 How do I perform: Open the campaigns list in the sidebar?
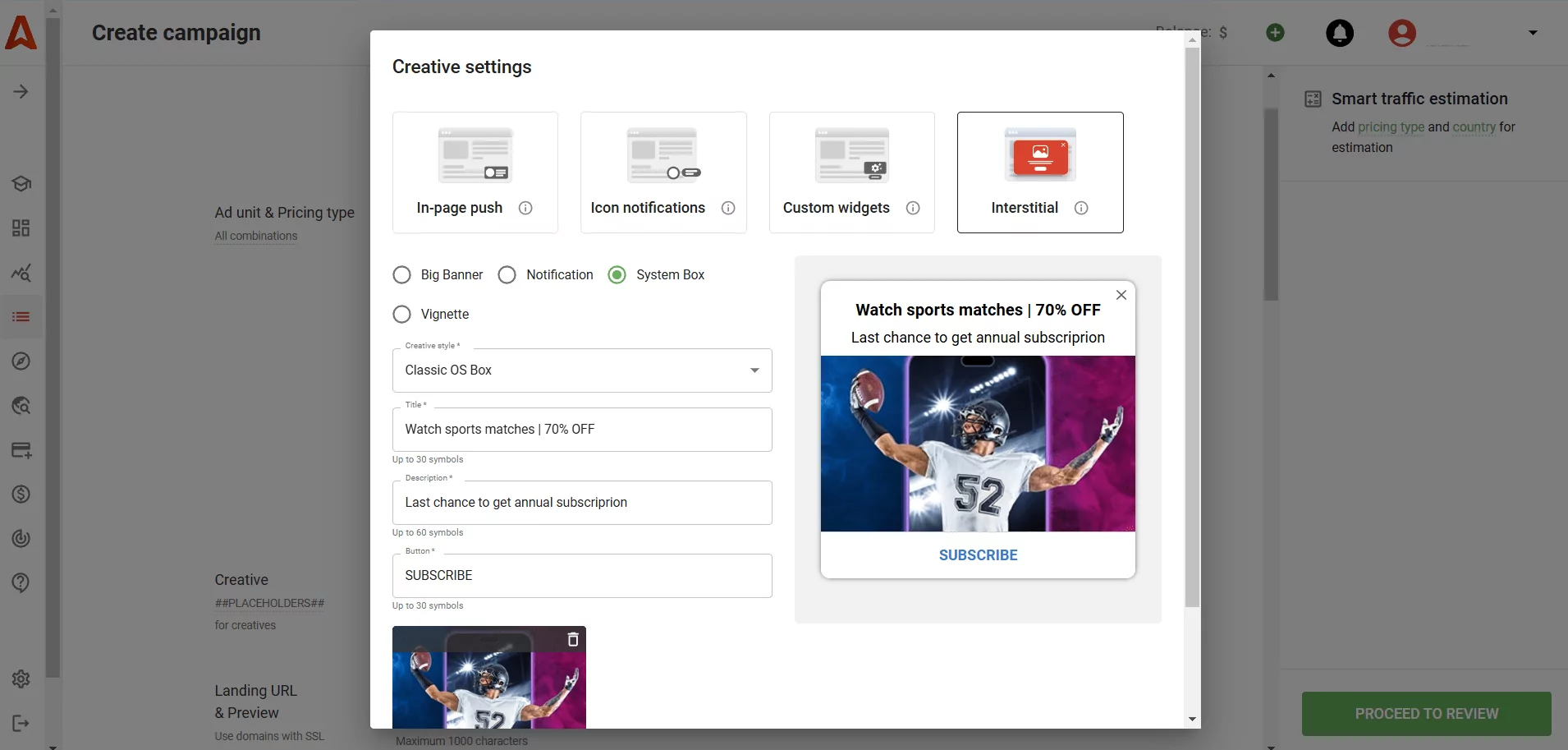21,316
